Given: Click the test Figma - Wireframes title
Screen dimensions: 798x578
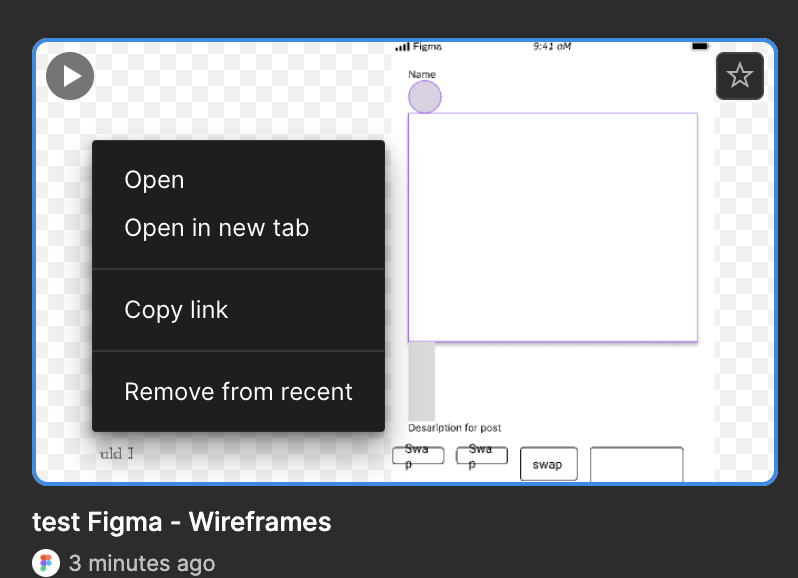Looking at the screenshot, I should pos(182,522).
